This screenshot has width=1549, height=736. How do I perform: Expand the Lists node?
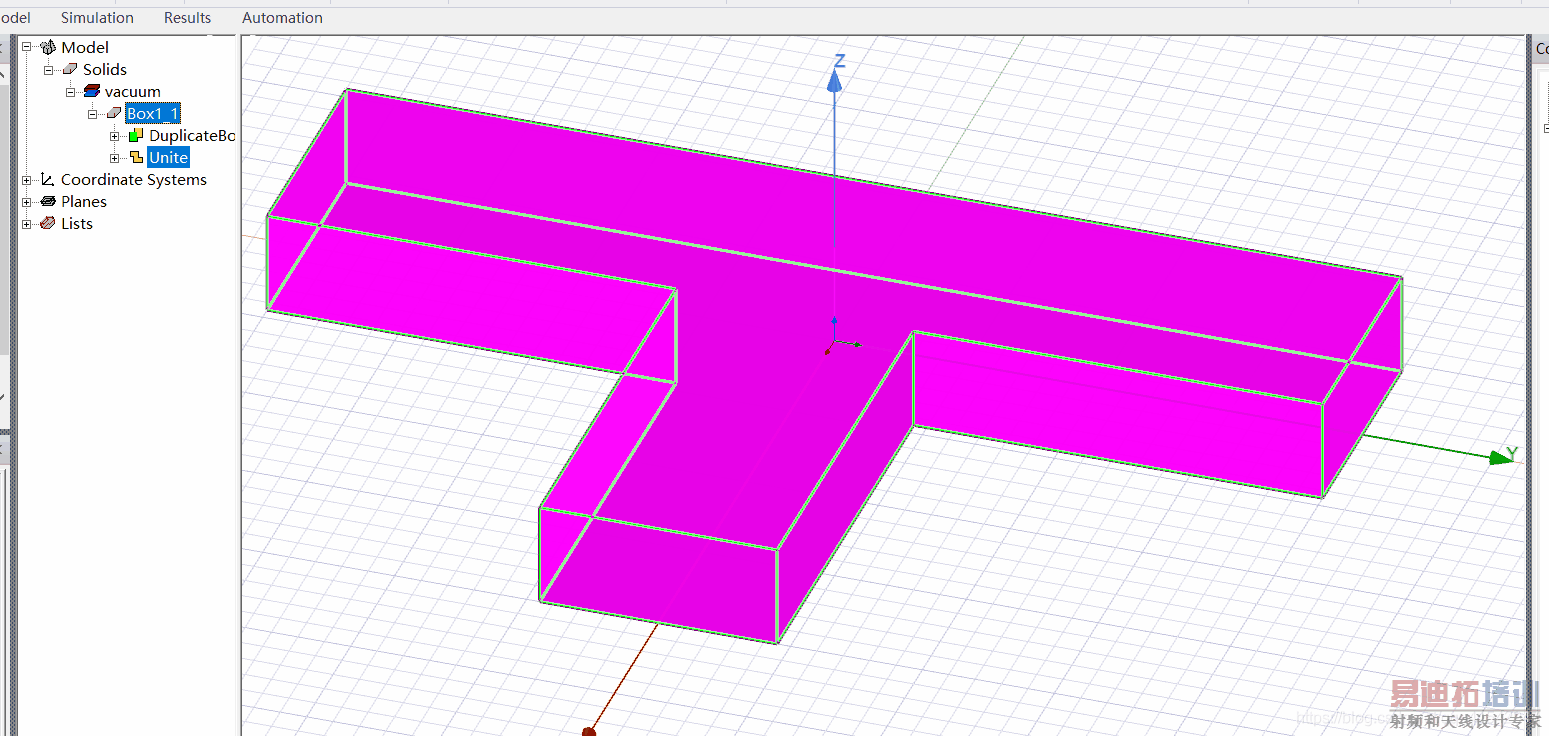pos(27,223)
